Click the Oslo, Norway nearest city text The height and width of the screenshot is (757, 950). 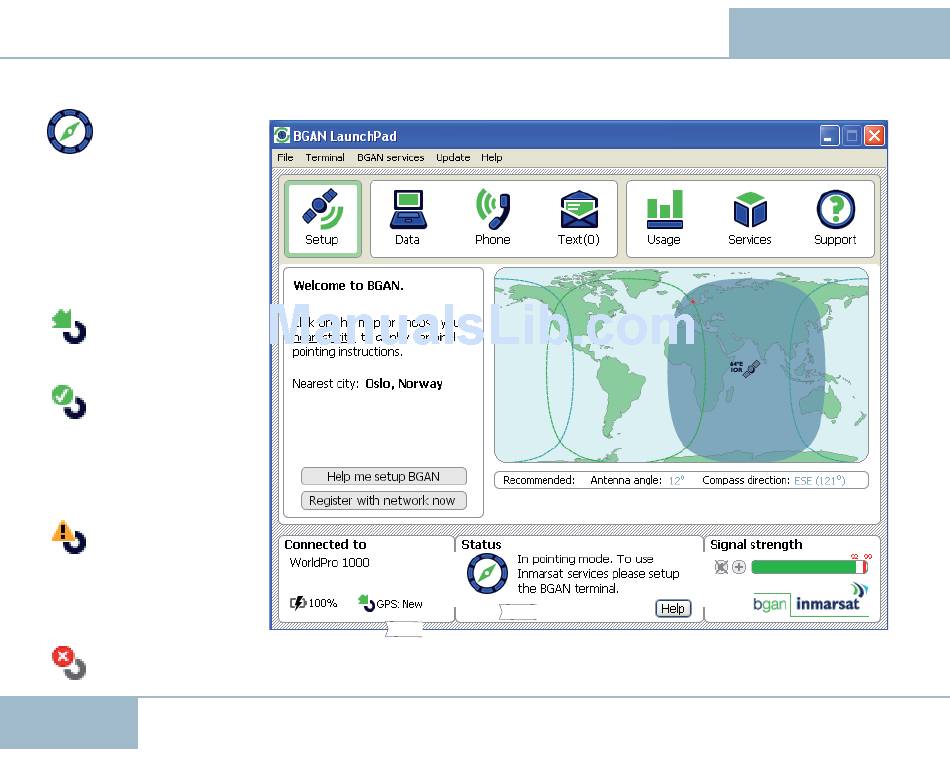pos(404,384)
